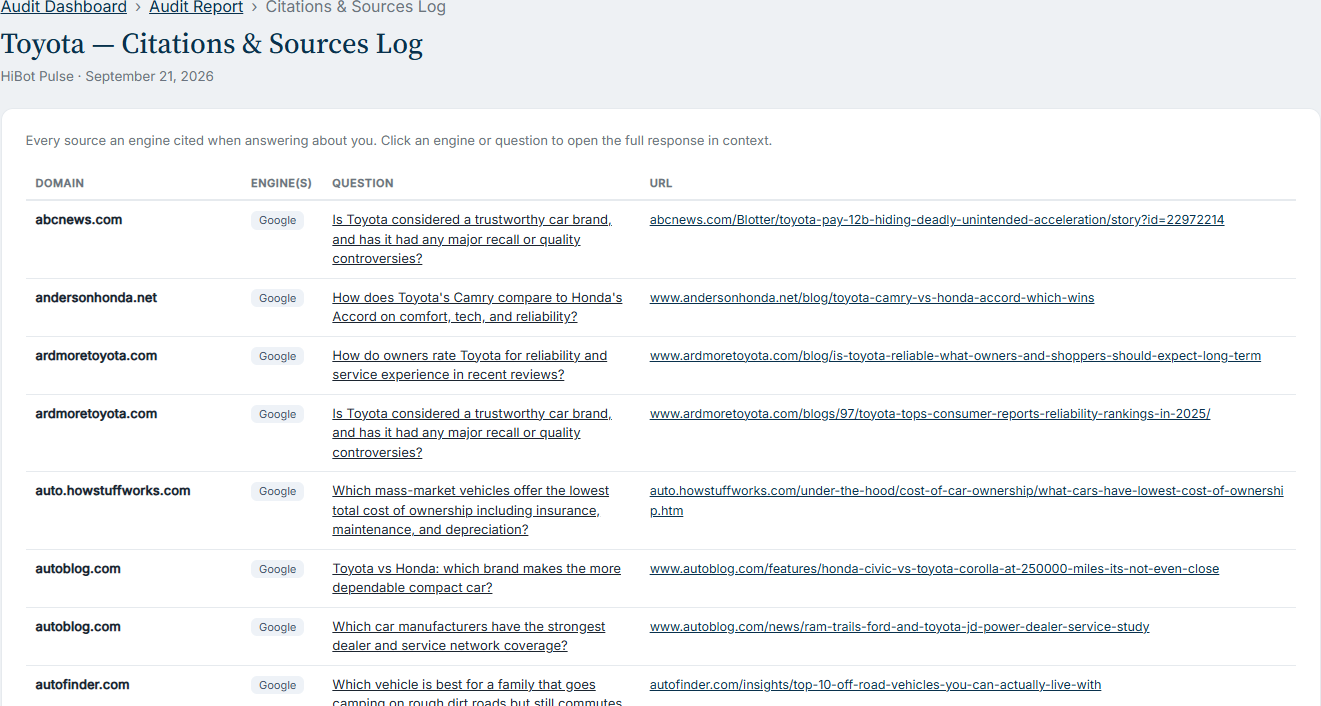This screenshot has height=706, width=1321.
Task: Open the Google tag in autofinder.com row
Action: pyautogui.click(x=278, y=685)
